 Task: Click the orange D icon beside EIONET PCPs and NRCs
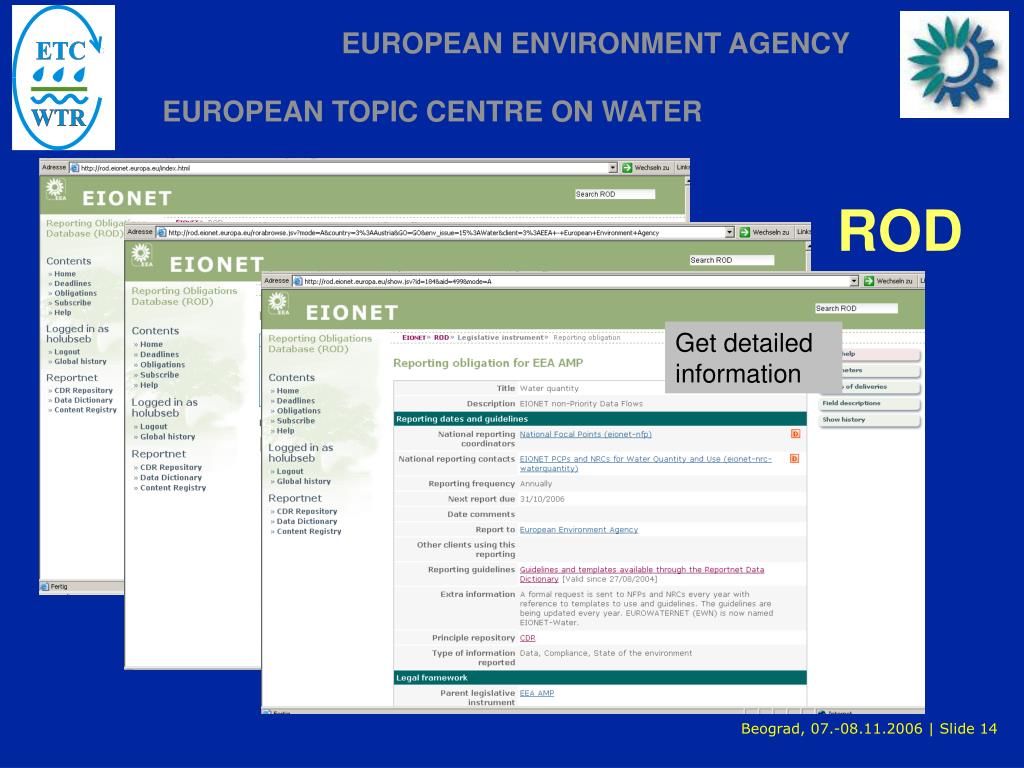(x=795, y=458)
